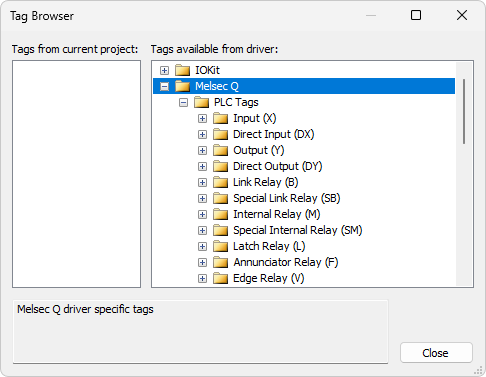Click the Link Relay (B) folder icon
486x377 pixels.
pos(220,182)
